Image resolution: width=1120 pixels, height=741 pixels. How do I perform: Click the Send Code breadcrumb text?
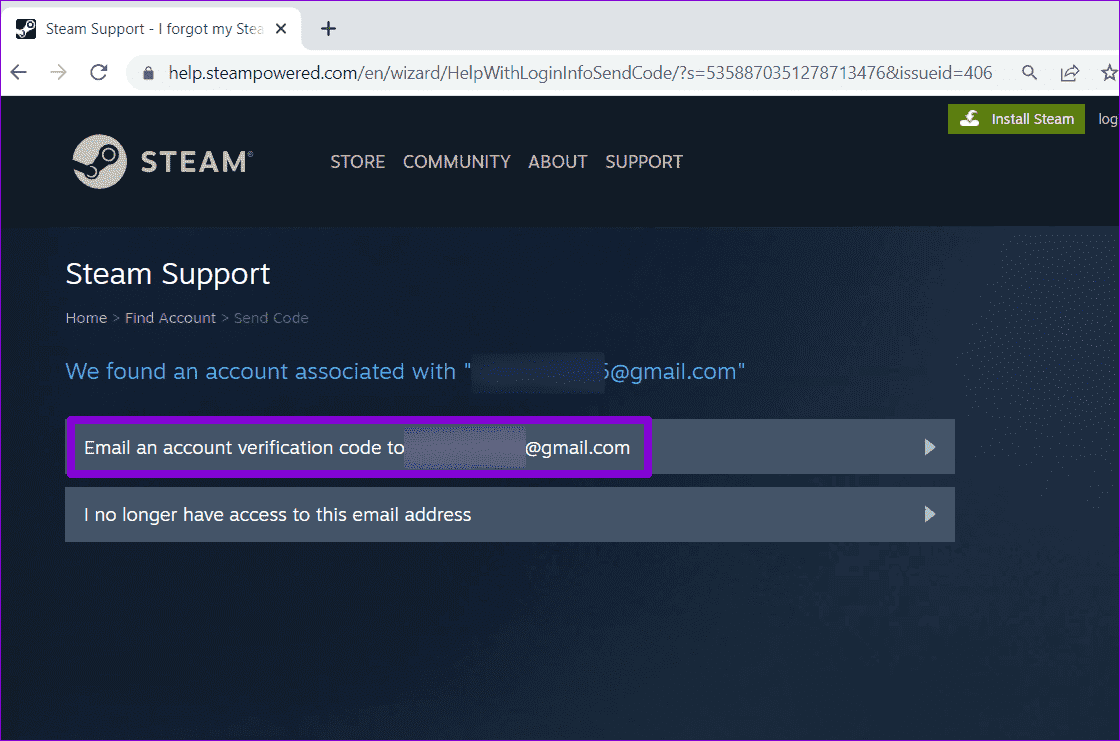tap(271, 318)
